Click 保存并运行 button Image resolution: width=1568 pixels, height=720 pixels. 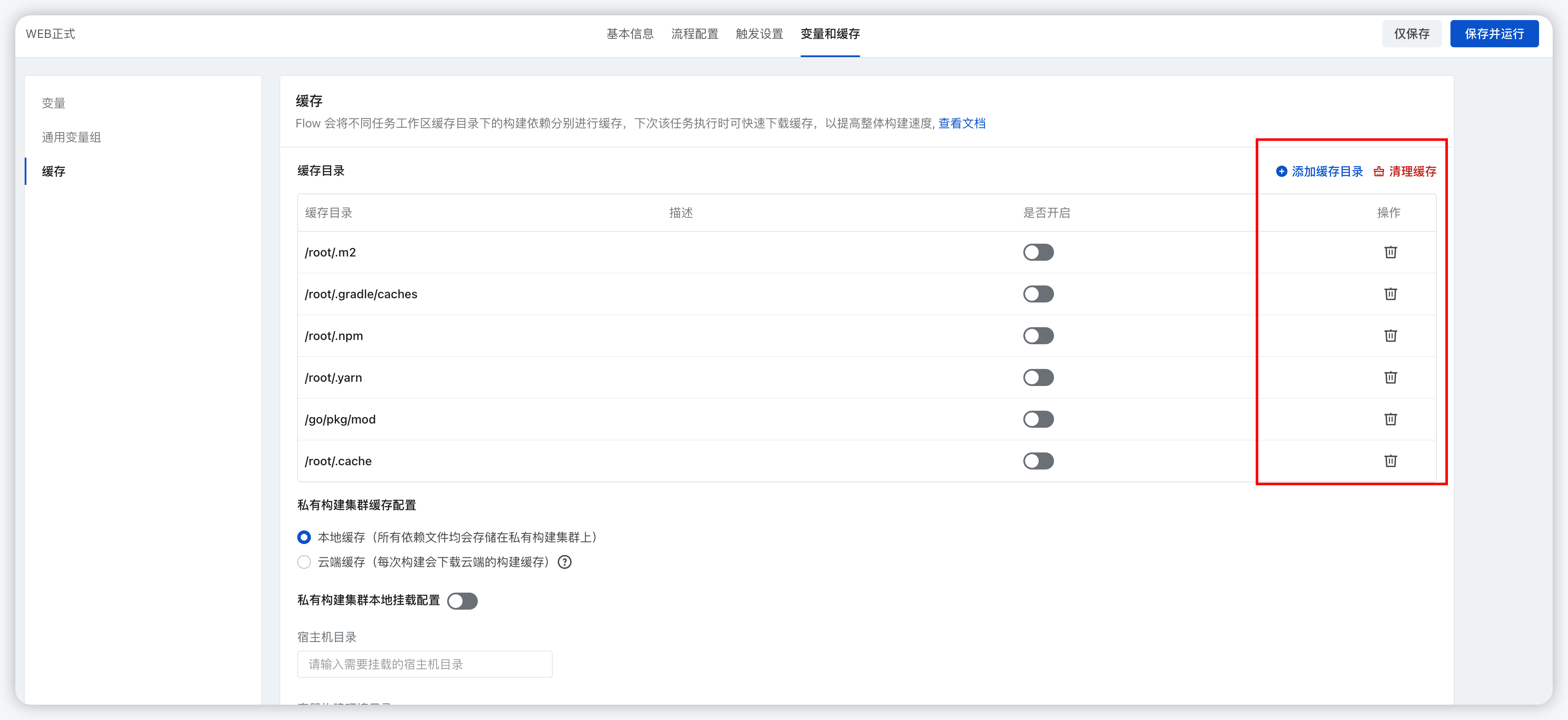(x=1494, y=34)
